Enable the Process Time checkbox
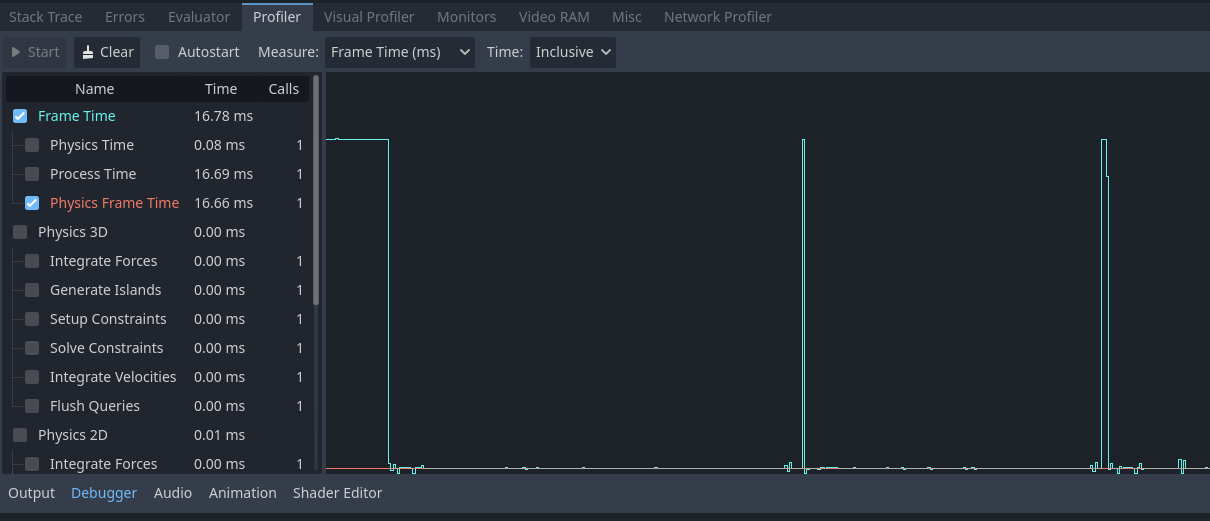Image resolution: width=1210 pixels, height=521 pixels. click(32, 174)
